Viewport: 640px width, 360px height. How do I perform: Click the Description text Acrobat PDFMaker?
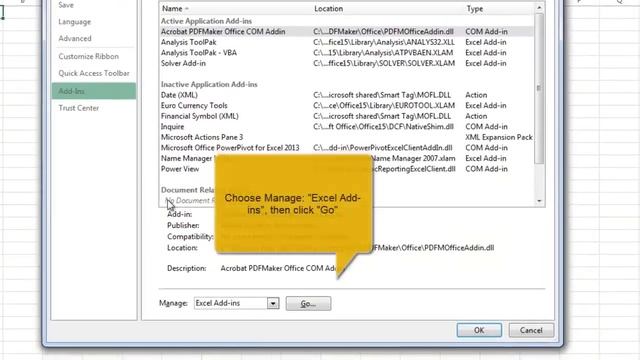[281, 268]
